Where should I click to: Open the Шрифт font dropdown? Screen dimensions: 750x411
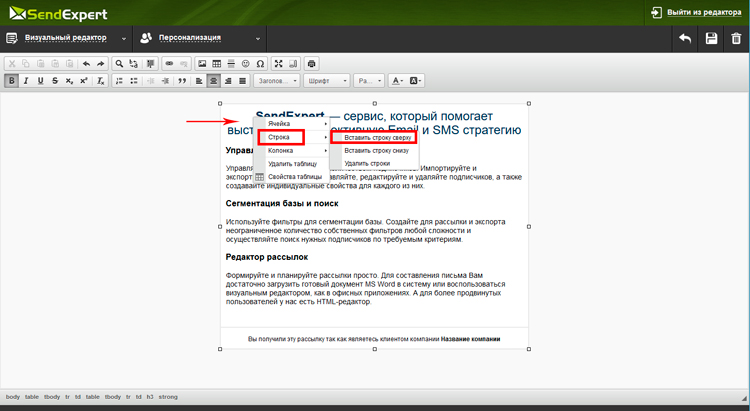click(327, 81)
